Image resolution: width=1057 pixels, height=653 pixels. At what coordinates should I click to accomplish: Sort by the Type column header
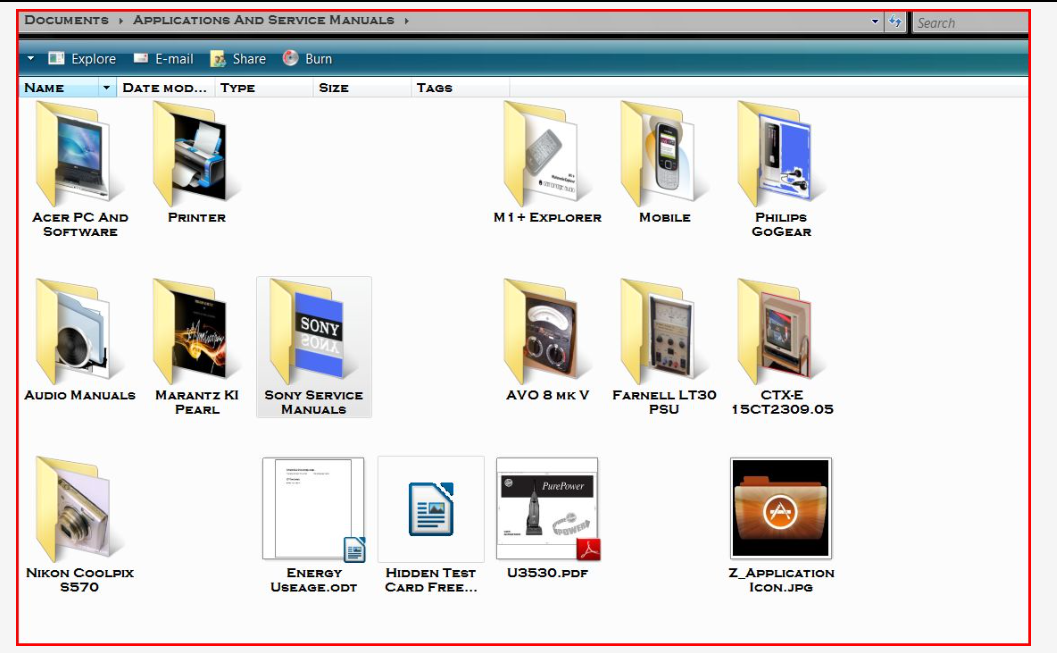[264, 88]
